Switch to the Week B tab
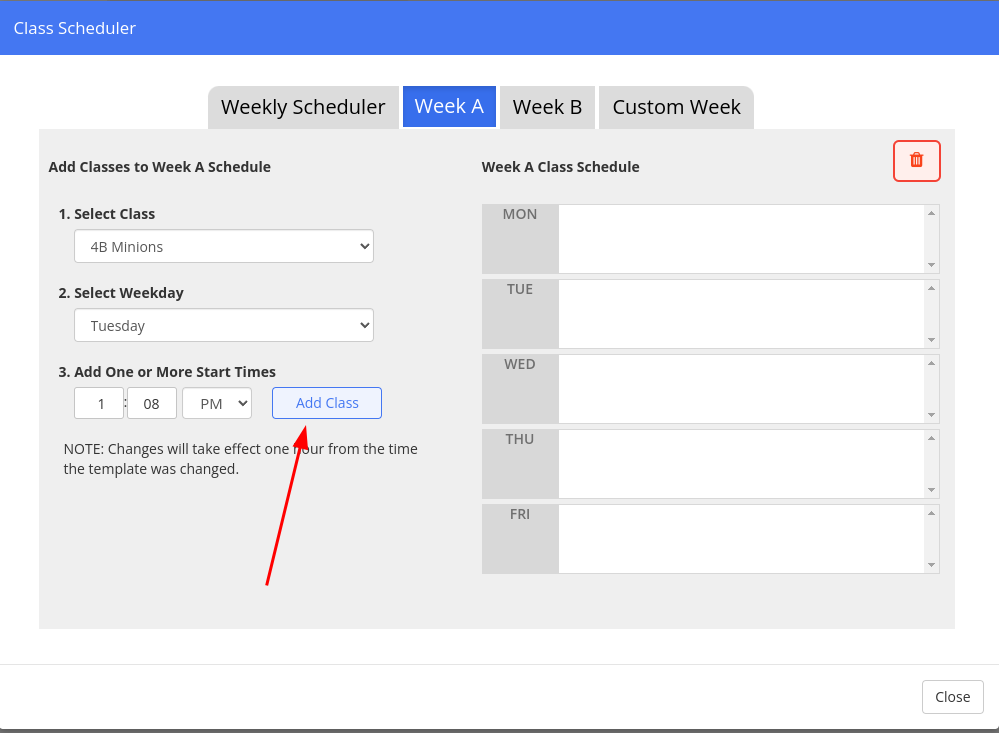999x733 pixels. point(547,107)
